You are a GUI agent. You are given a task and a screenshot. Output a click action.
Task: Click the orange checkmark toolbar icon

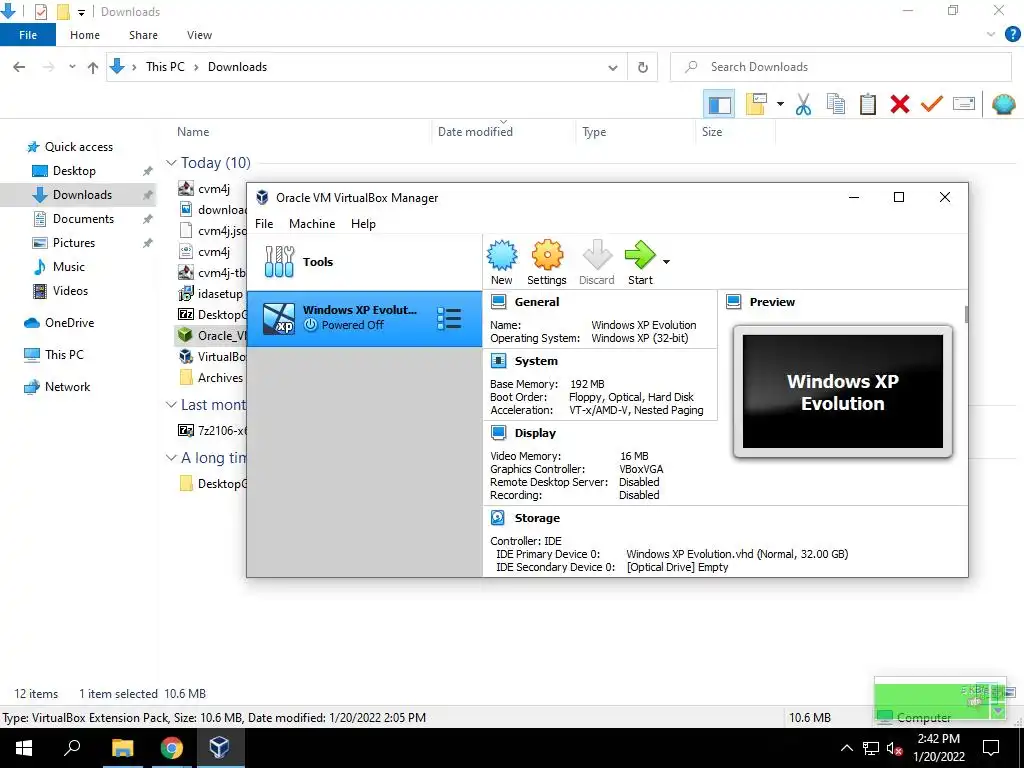[x=931, y=104]
